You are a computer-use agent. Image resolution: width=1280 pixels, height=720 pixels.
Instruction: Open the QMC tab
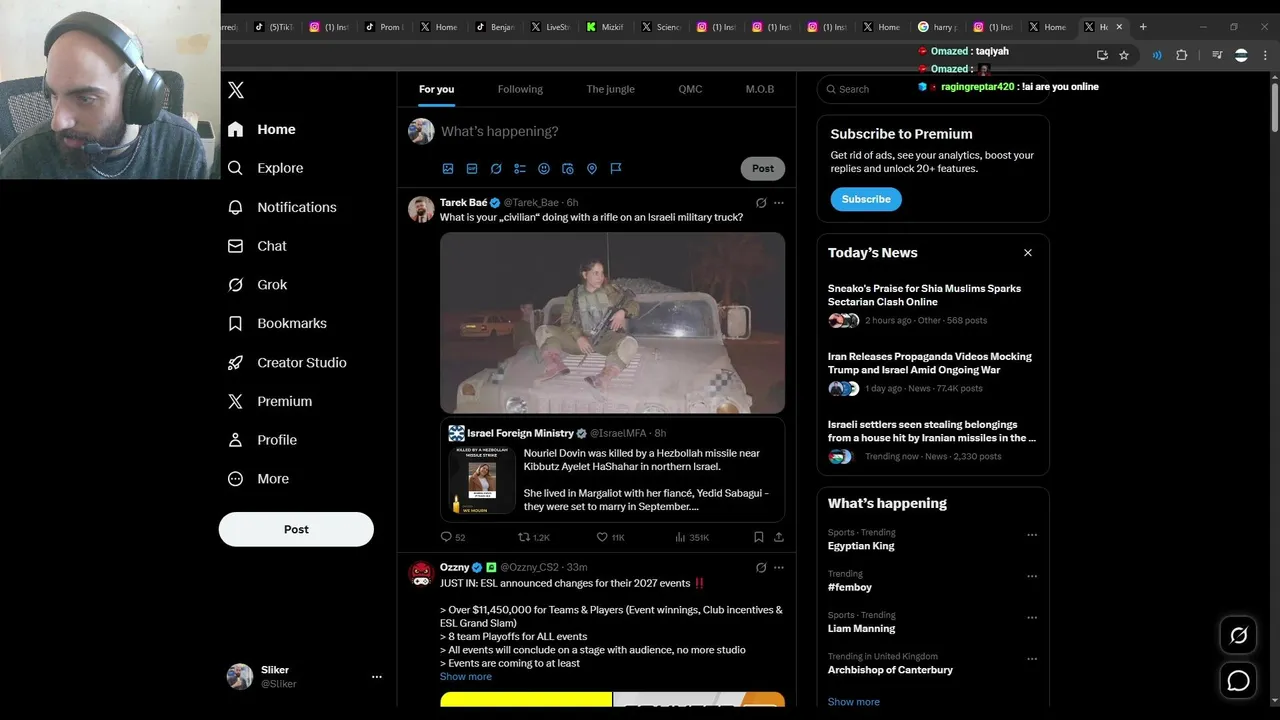690,89
